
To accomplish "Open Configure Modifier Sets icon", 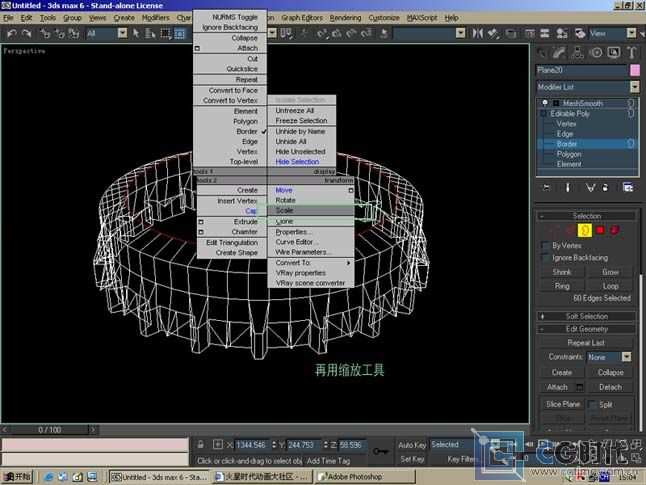I will click(x=628, y=188).
